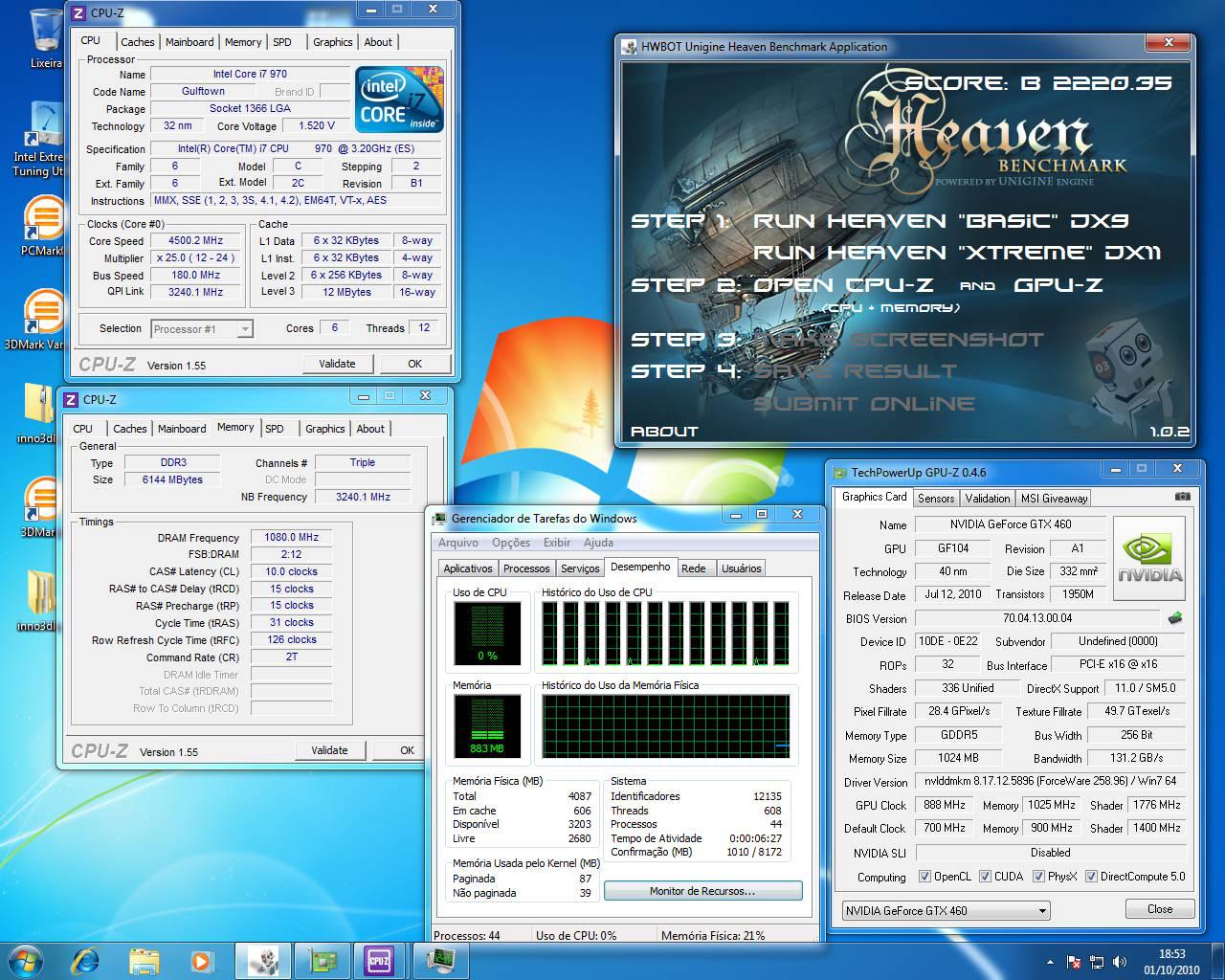Launch Internet Explorer from the taskbar

point(86,959)
